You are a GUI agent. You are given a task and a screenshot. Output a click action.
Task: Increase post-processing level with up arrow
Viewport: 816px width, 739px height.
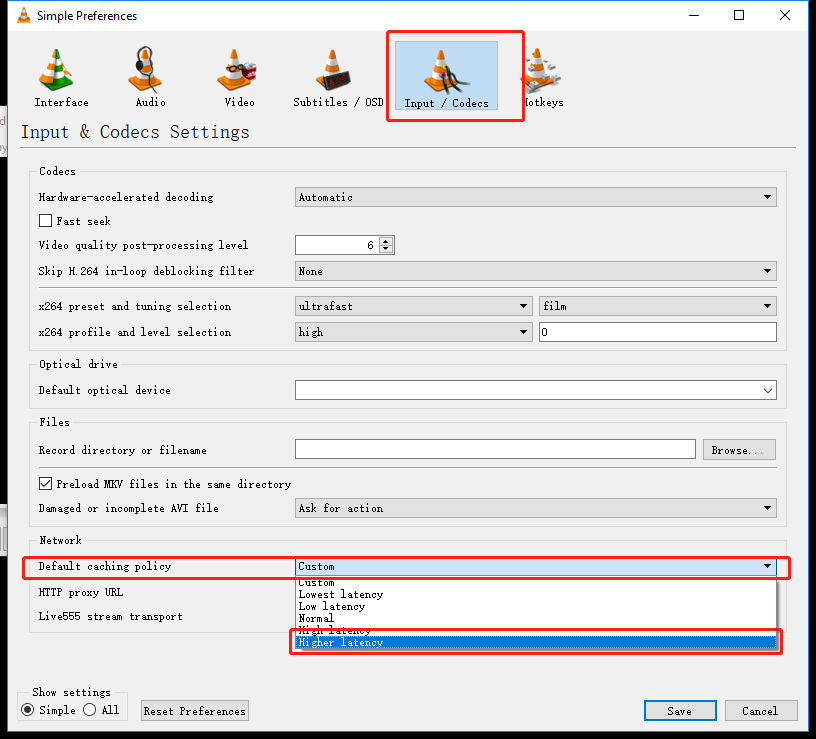click(386, 241)
